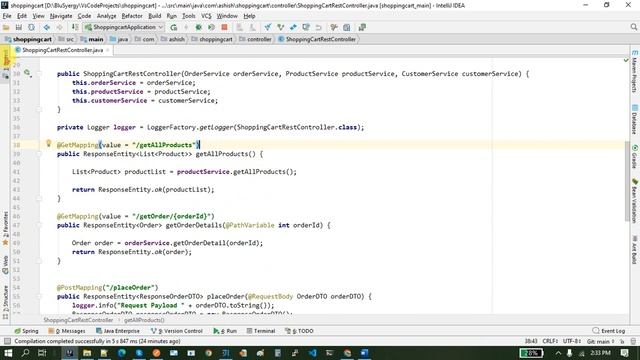Click the last toolbar icon beside Project Structure
This screenshot has width=640, height=360.
coord(362,27)
